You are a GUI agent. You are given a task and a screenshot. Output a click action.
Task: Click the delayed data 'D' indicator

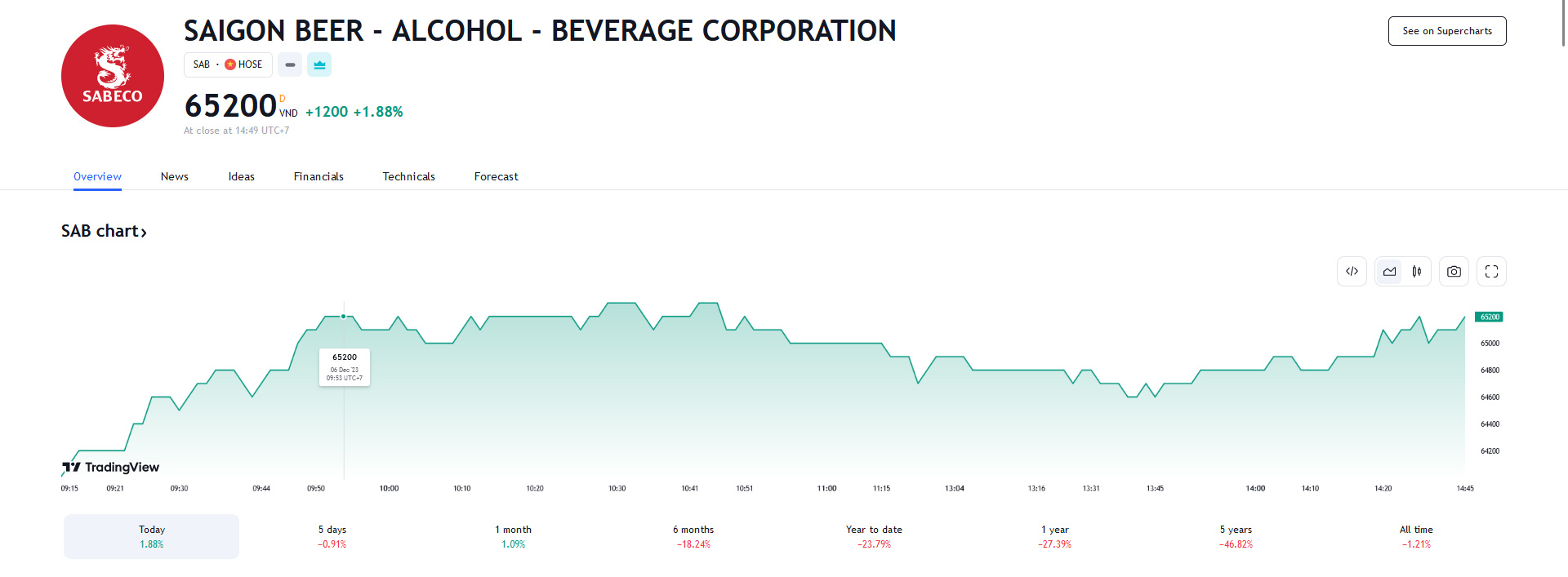click(283, 99)
